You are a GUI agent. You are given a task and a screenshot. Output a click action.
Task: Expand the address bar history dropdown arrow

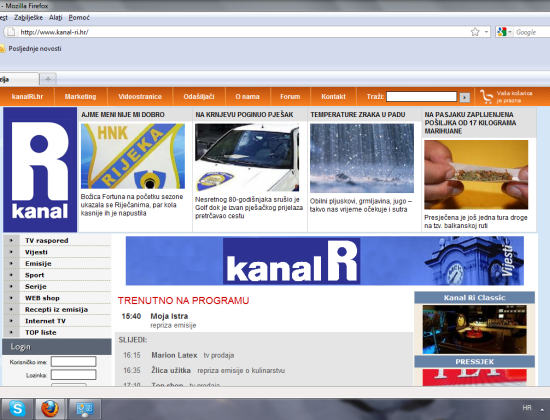(x=486, y=32)
